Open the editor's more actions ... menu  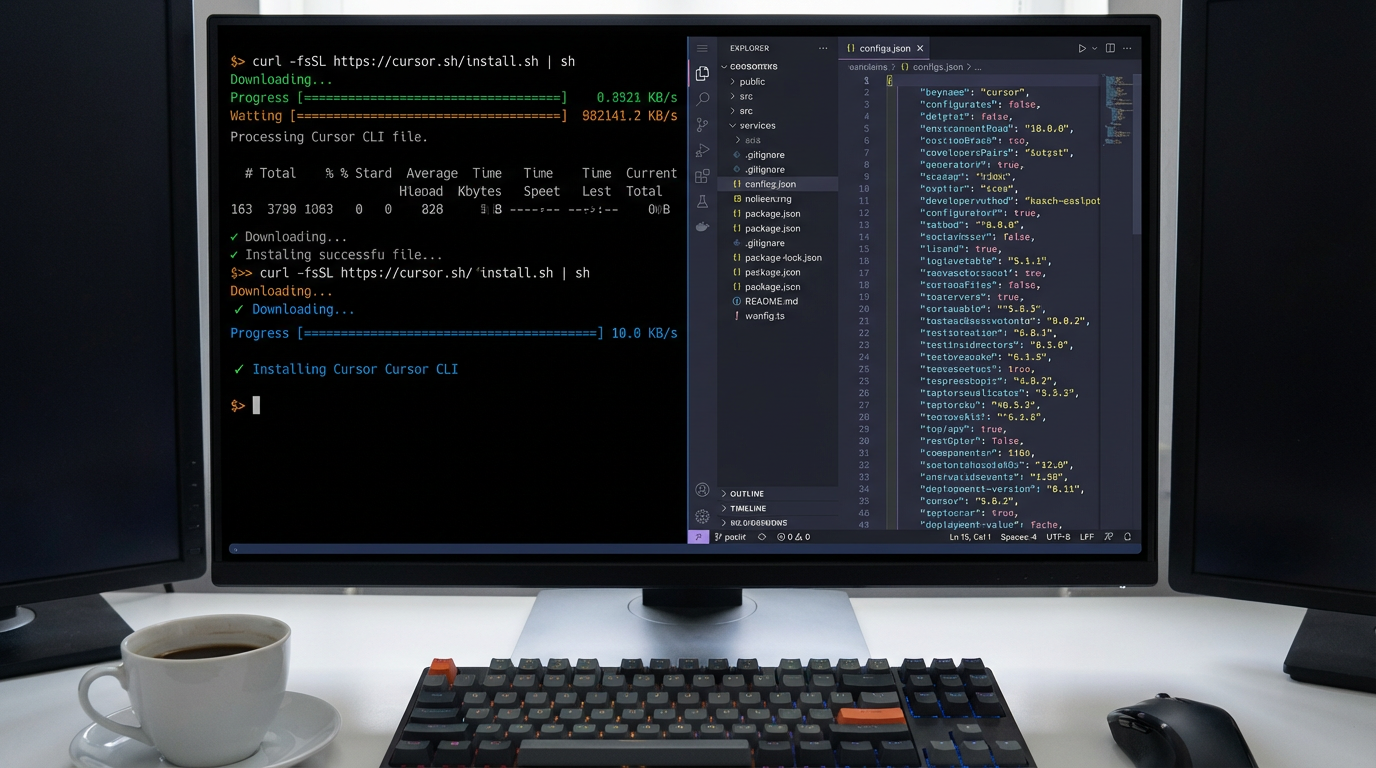point(1127,47)
